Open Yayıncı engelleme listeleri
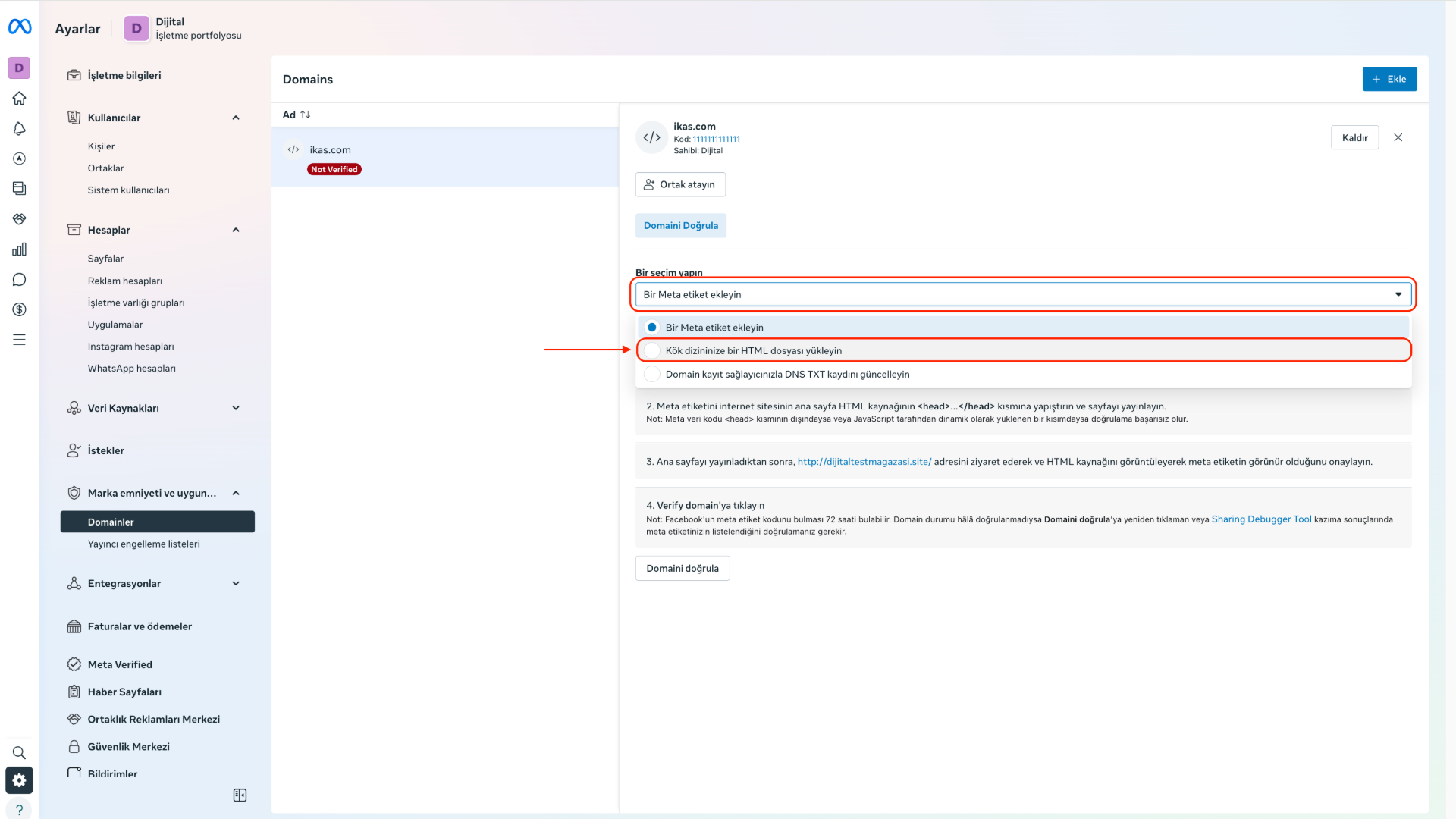This screenshot has height=819, width=1456. [143, 544]
